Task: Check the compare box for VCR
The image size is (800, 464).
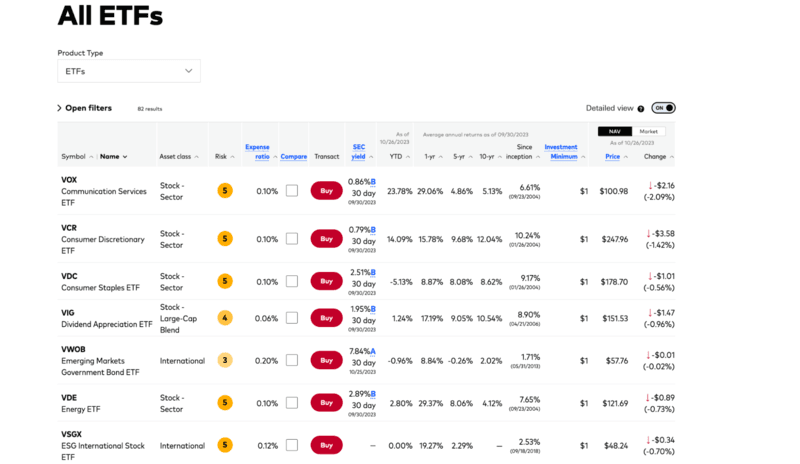Action: 292,239
